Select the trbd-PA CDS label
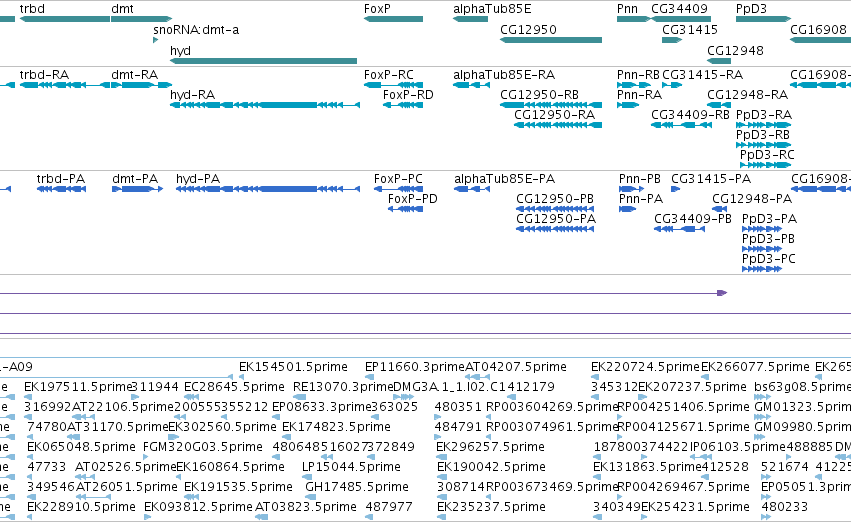851x522 pixels. click(61, 179)
